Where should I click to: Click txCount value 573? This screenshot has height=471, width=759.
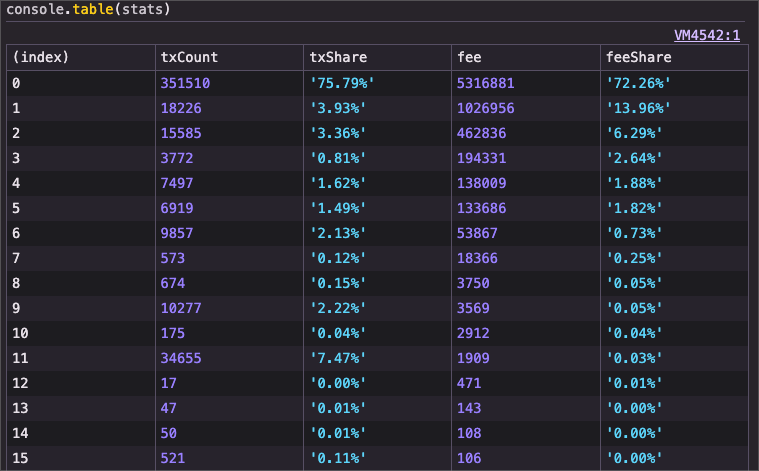tap(173, 258)
